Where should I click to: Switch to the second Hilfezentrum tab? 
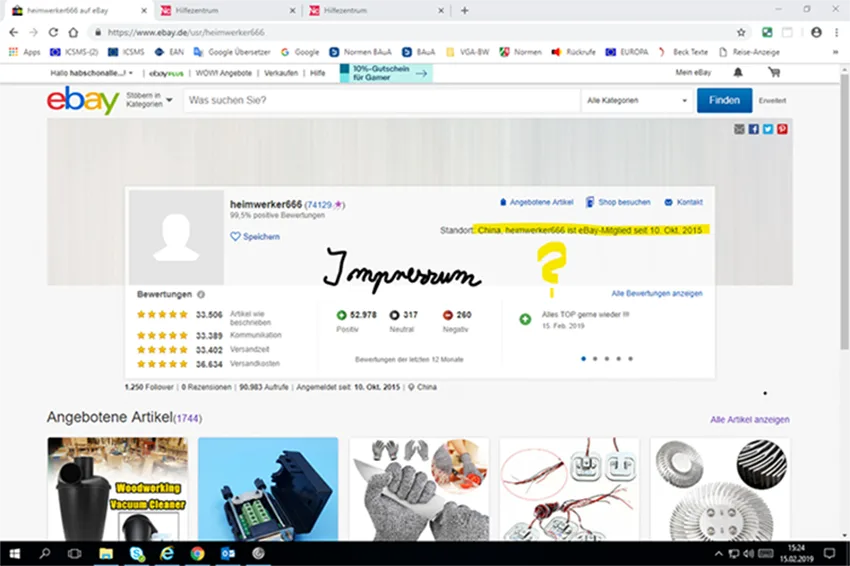pyautogui.click(x=375, y=10)
